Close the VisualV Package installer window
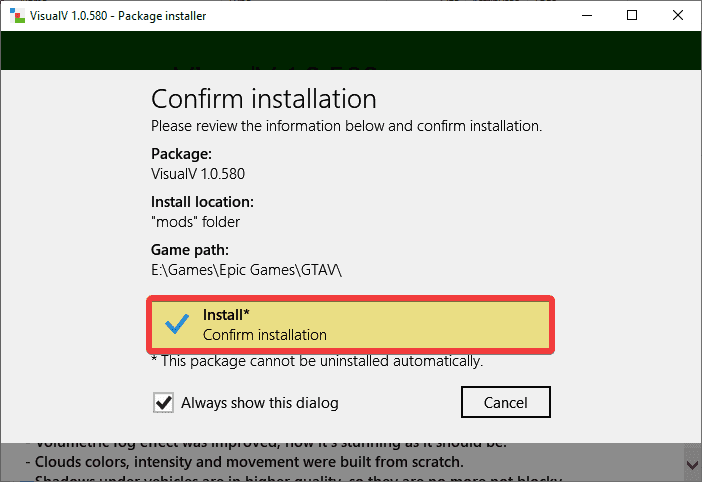 pyautogui.click(x=678, y=15)
